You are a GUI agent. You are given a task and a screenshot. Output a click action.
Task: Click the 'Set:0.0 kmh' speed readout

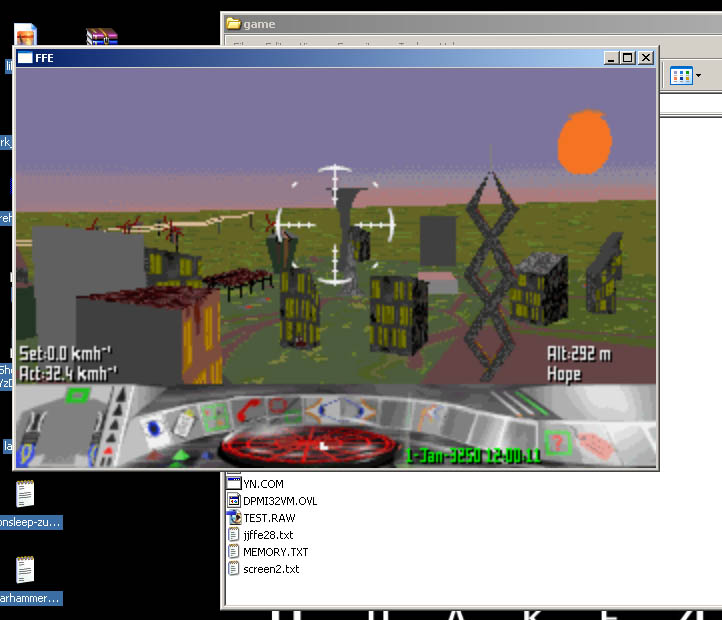[64, 354]
